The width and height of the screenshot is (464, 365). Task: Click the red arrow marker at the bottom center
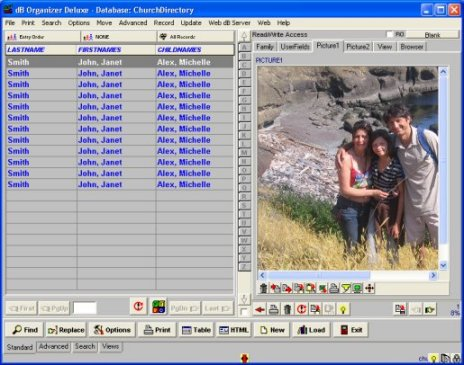244,358
